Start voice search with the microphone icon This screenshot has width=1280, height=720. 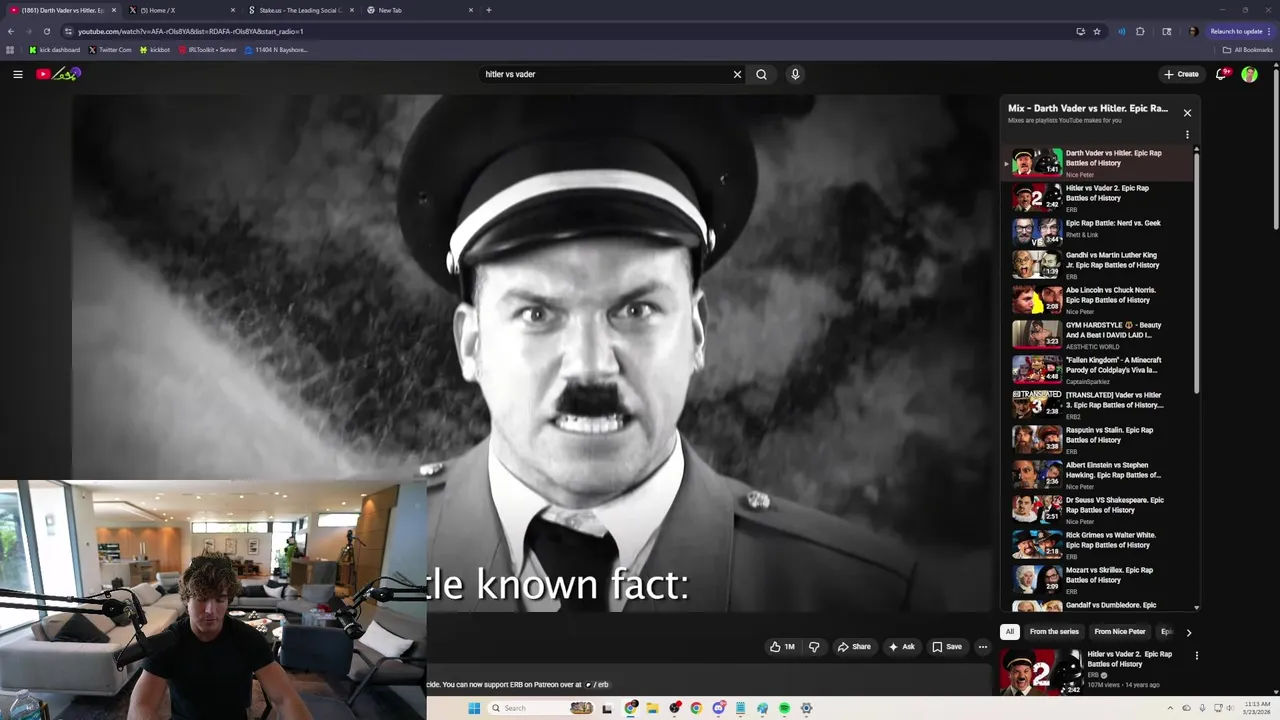(795, 74)
